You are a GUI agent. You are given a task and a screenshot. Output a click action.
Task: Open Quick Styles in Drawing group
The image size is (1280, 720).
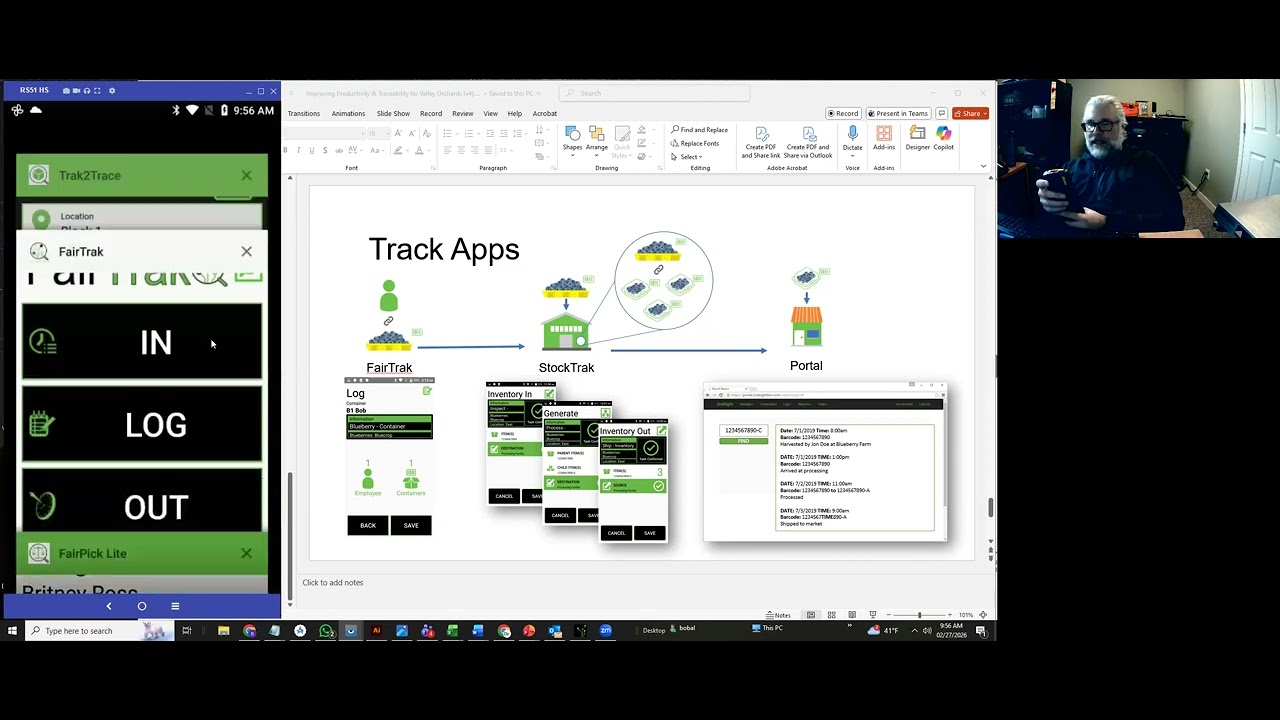622,142
